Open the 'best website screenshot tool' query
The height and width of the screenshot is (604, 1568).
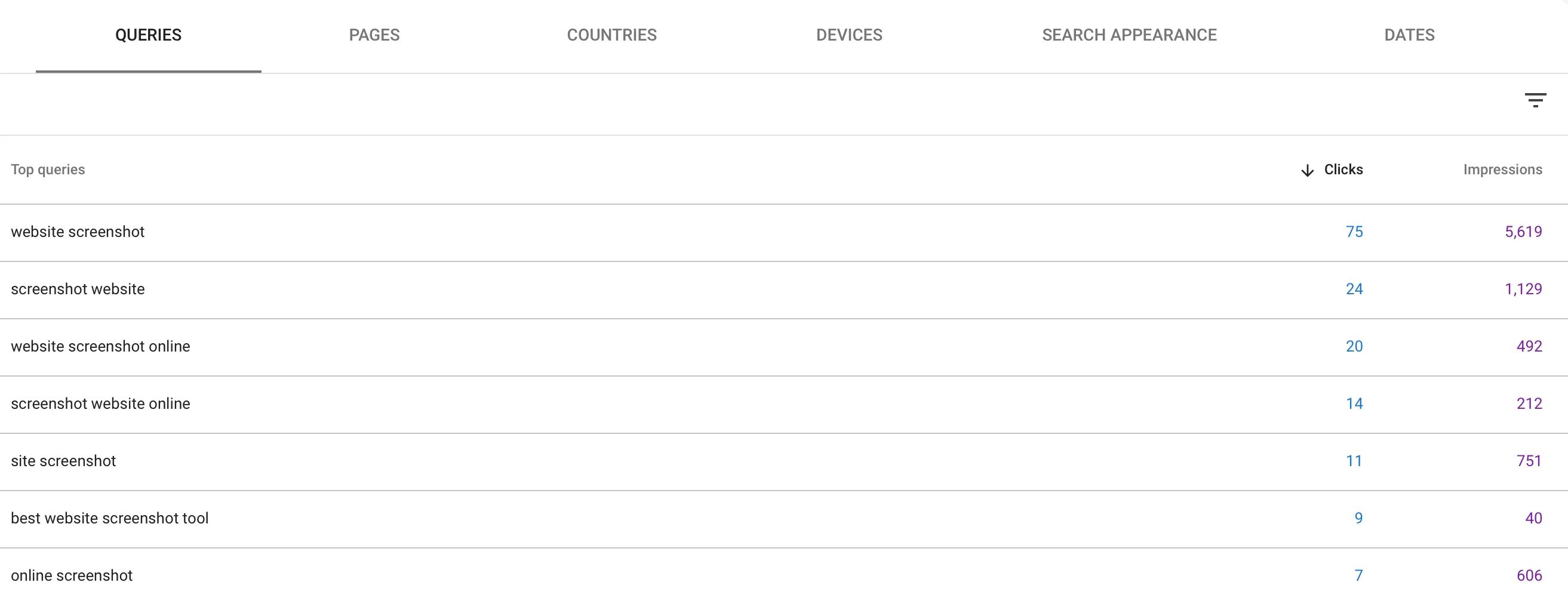pos(109,517)
